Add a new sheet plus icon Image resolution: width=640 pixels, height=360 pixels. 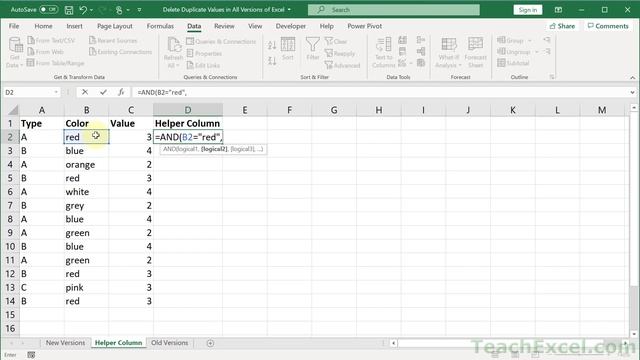tap(210, 343)
